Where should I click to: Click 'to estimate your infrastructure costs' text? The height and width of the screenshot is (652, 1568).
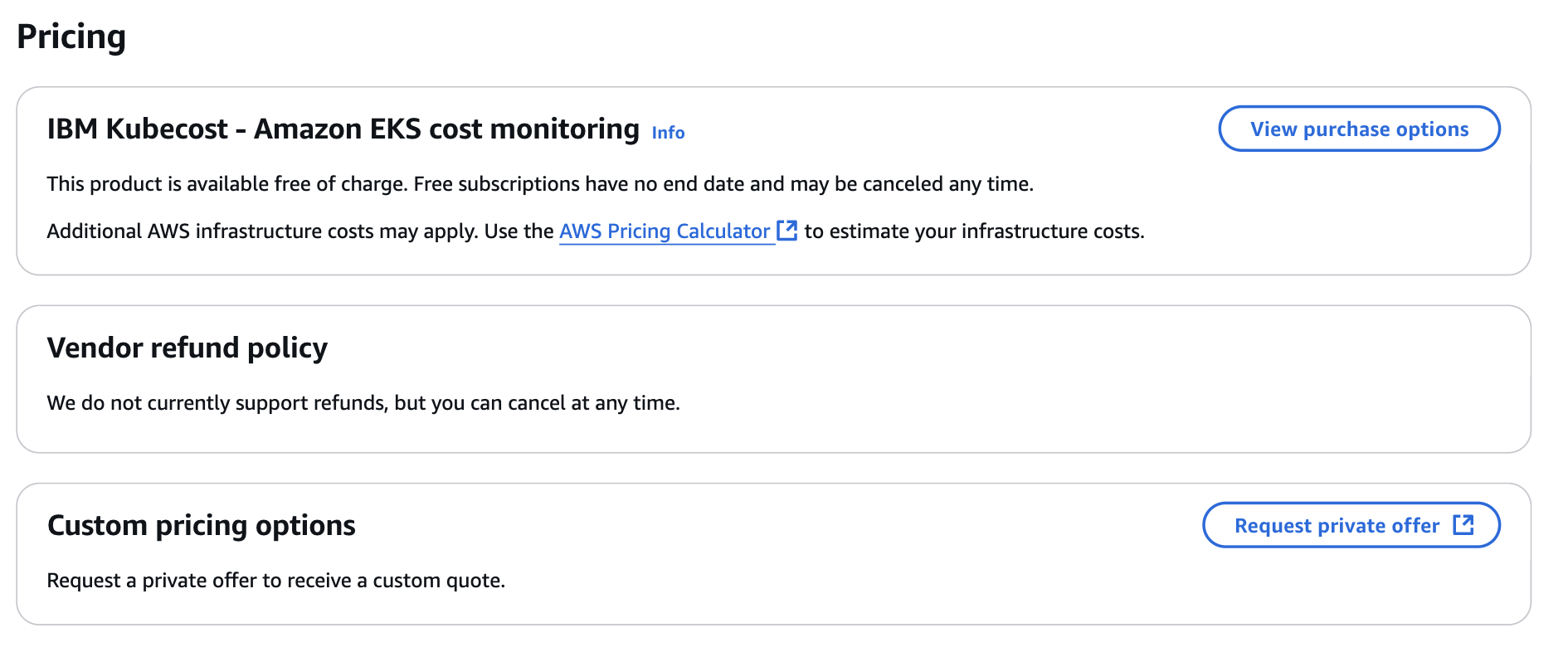point(974,231)
